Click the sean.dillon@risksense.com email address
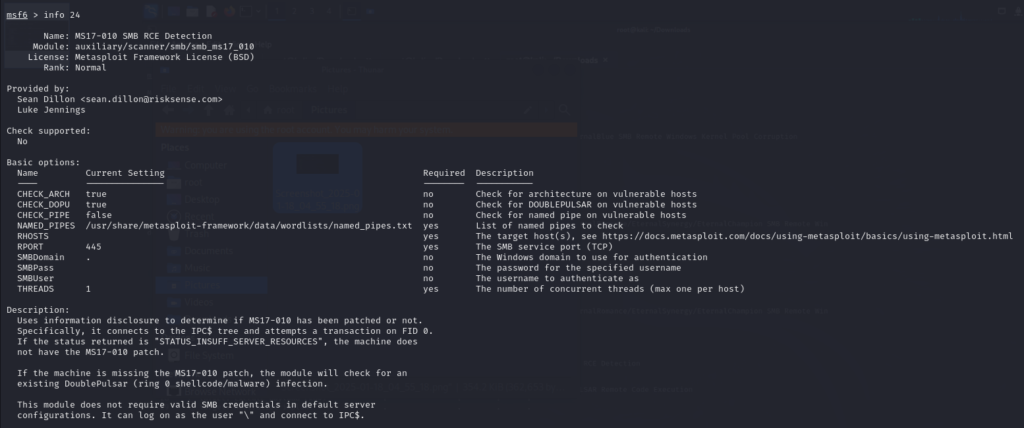The image size is (1024, 428). coord(151,99)
